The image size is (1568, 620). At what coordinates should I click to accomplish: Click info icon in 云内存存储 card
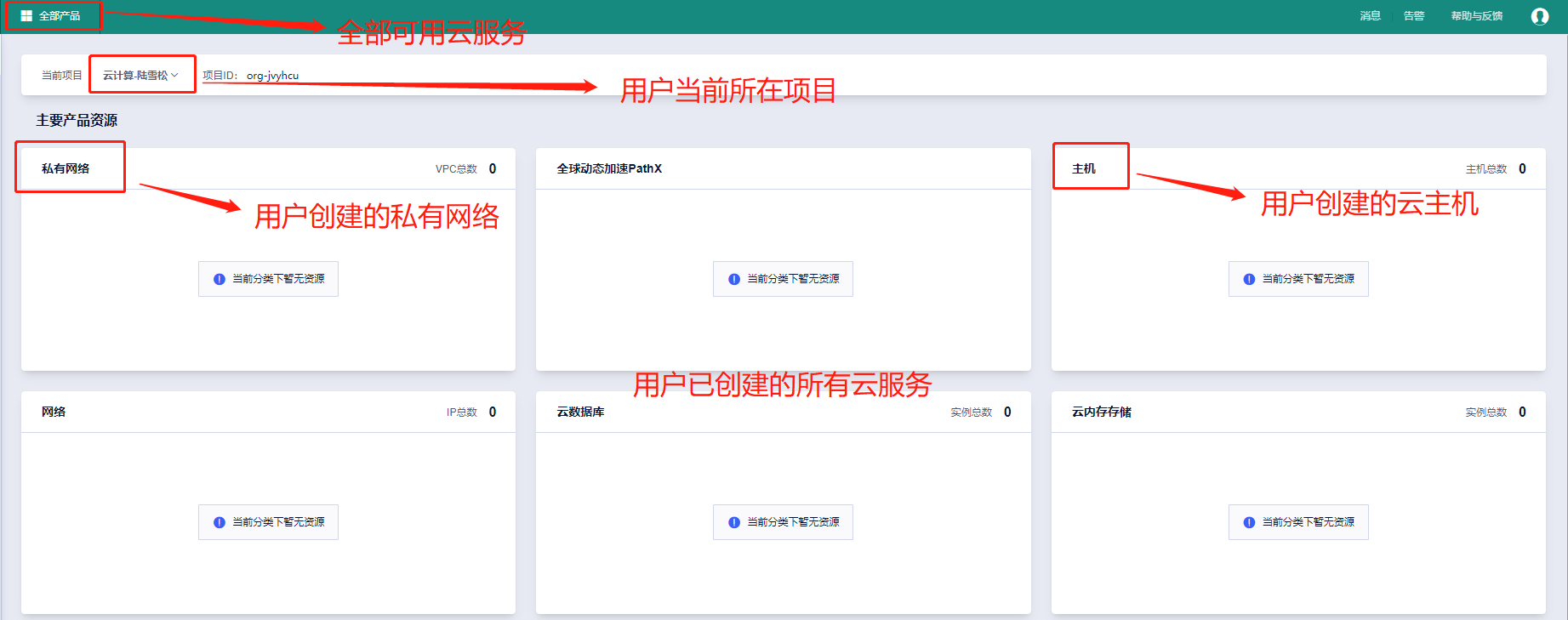tap(1249, 522)
